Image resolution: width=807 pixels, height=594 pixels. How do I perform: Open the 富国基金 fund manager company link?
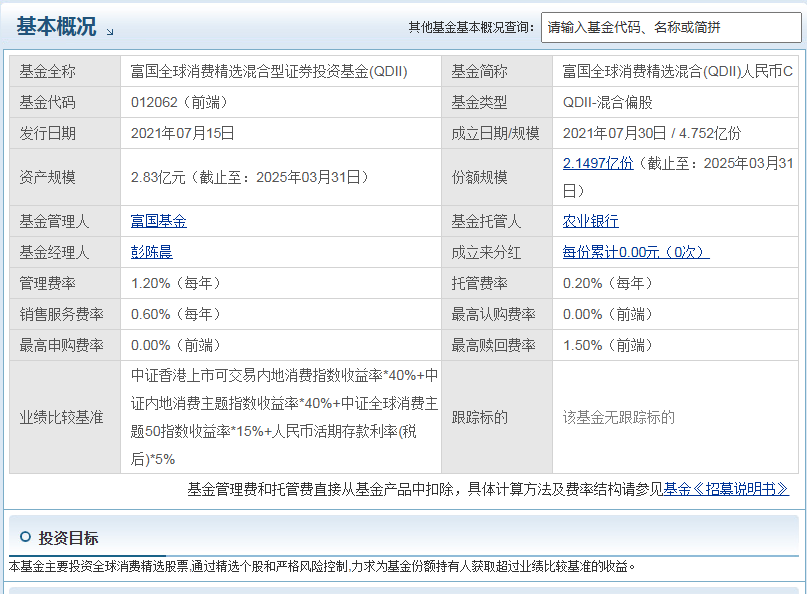159,221
